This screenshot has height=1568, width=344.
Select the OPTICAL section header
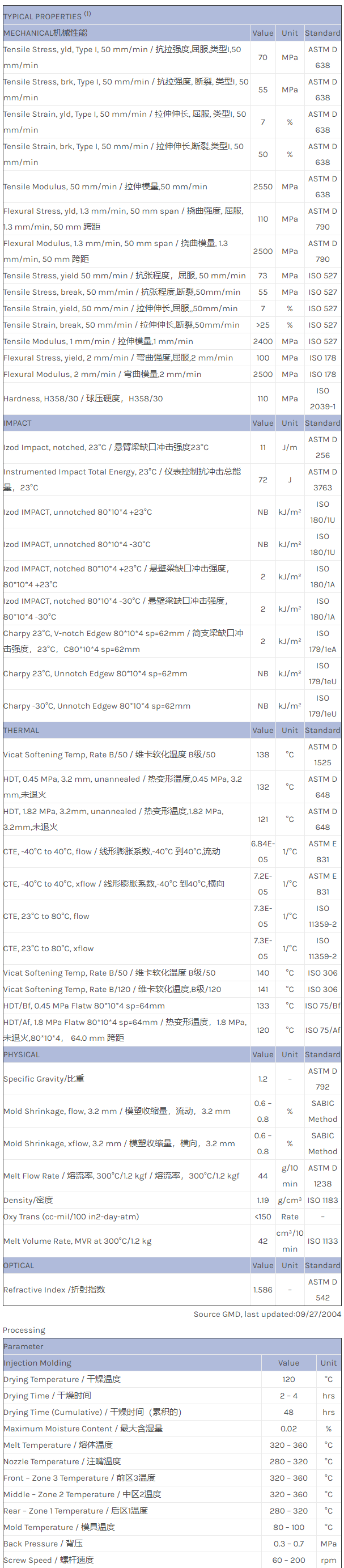pos(19,1265)
